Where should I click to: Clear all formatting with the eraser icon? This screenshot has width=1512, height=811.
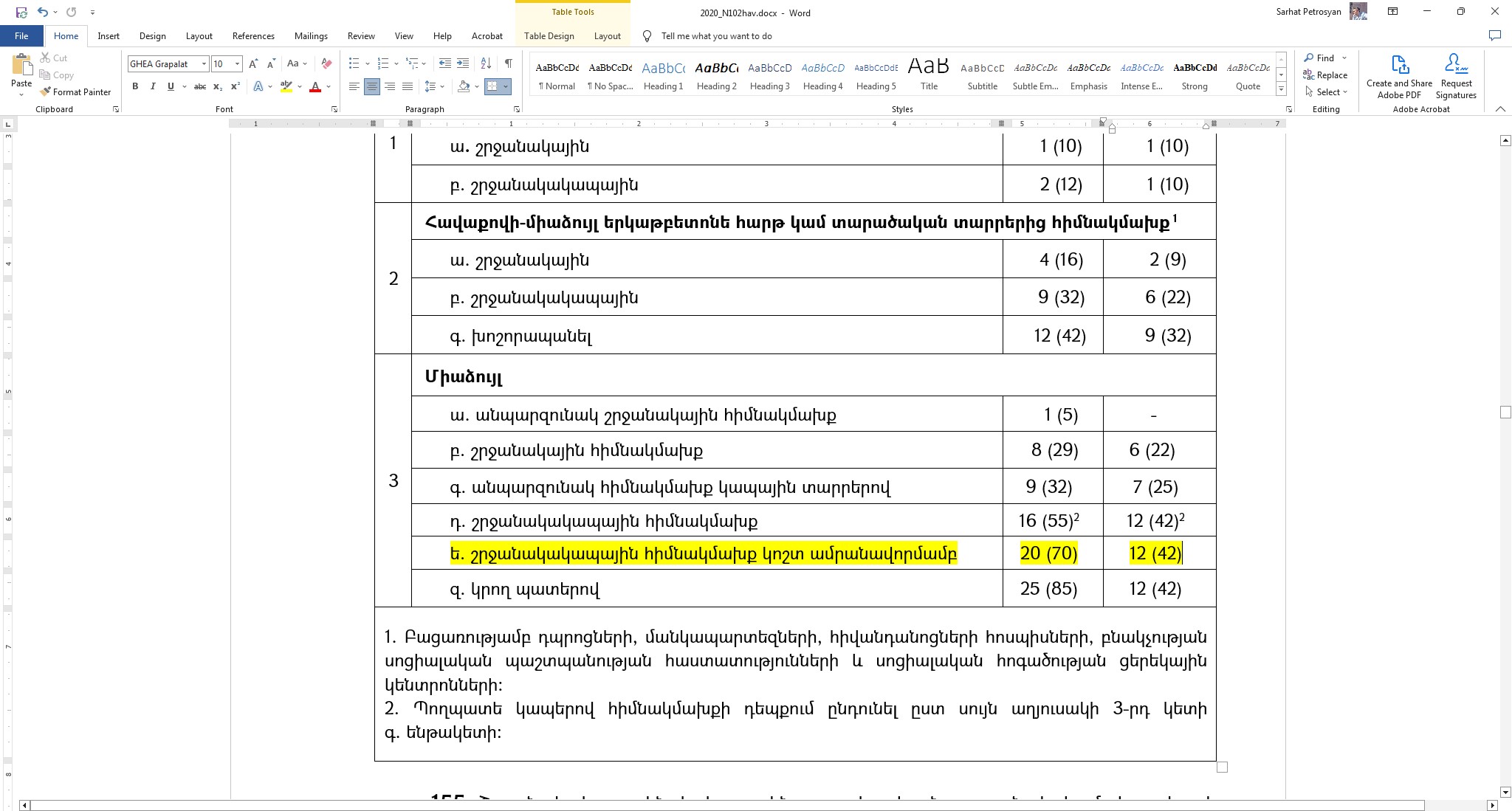coord(327,63)
